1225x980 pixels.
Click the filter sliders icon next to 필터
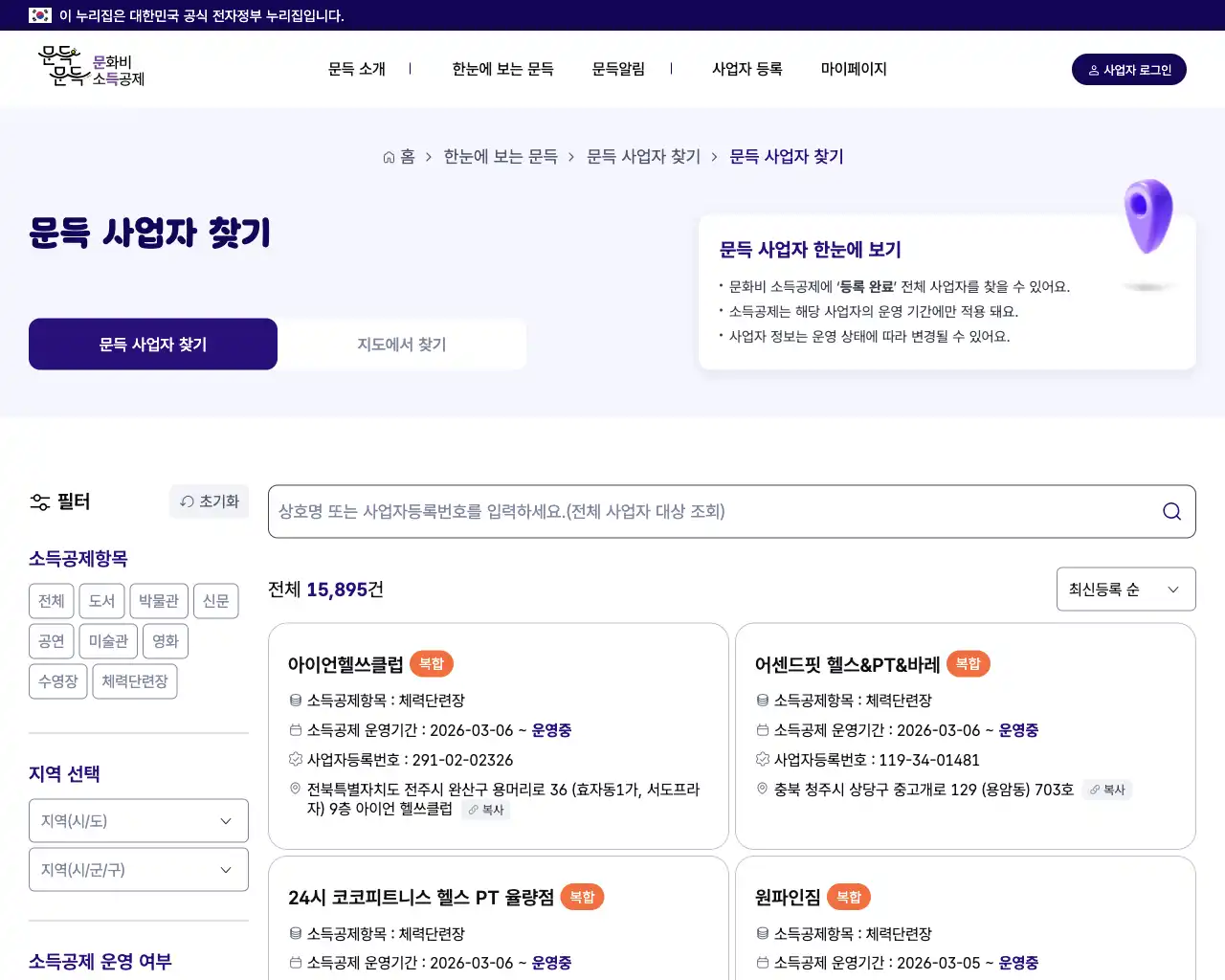tap(39, 501)
